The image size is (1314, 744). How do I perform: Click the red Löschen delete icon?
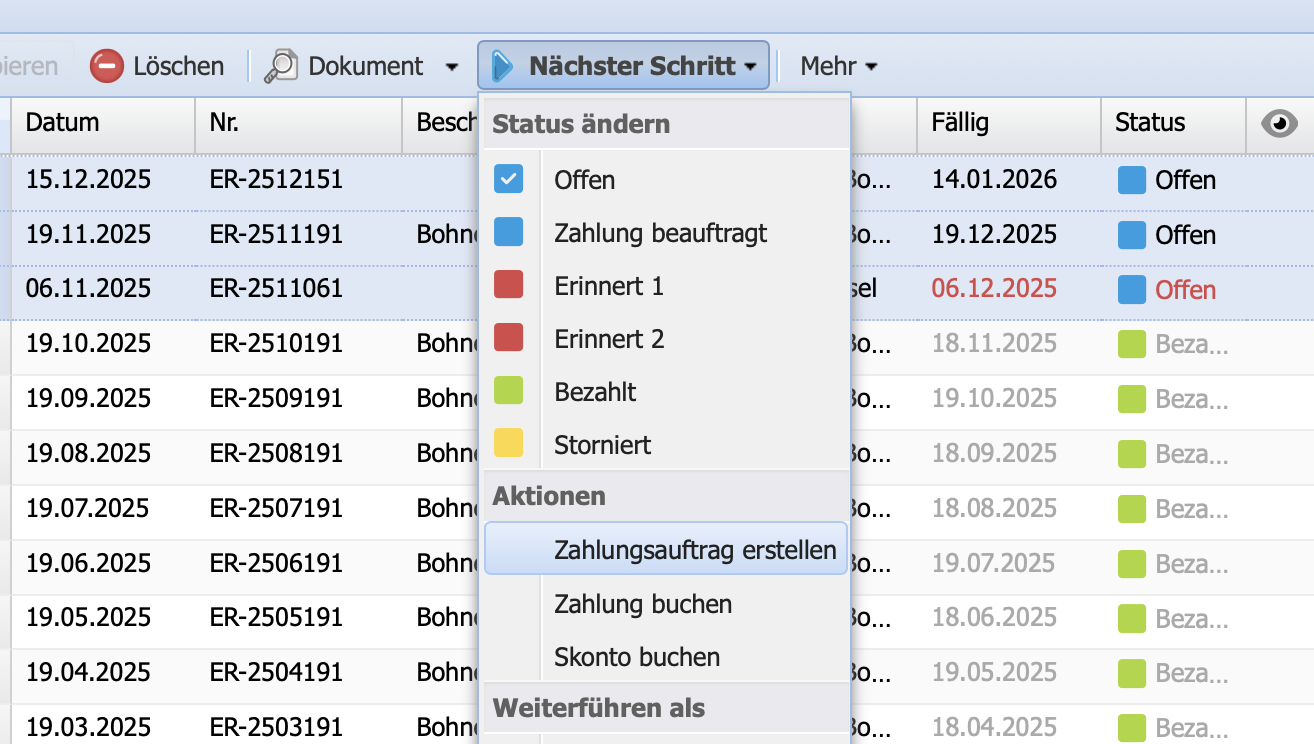coord(107,66)
